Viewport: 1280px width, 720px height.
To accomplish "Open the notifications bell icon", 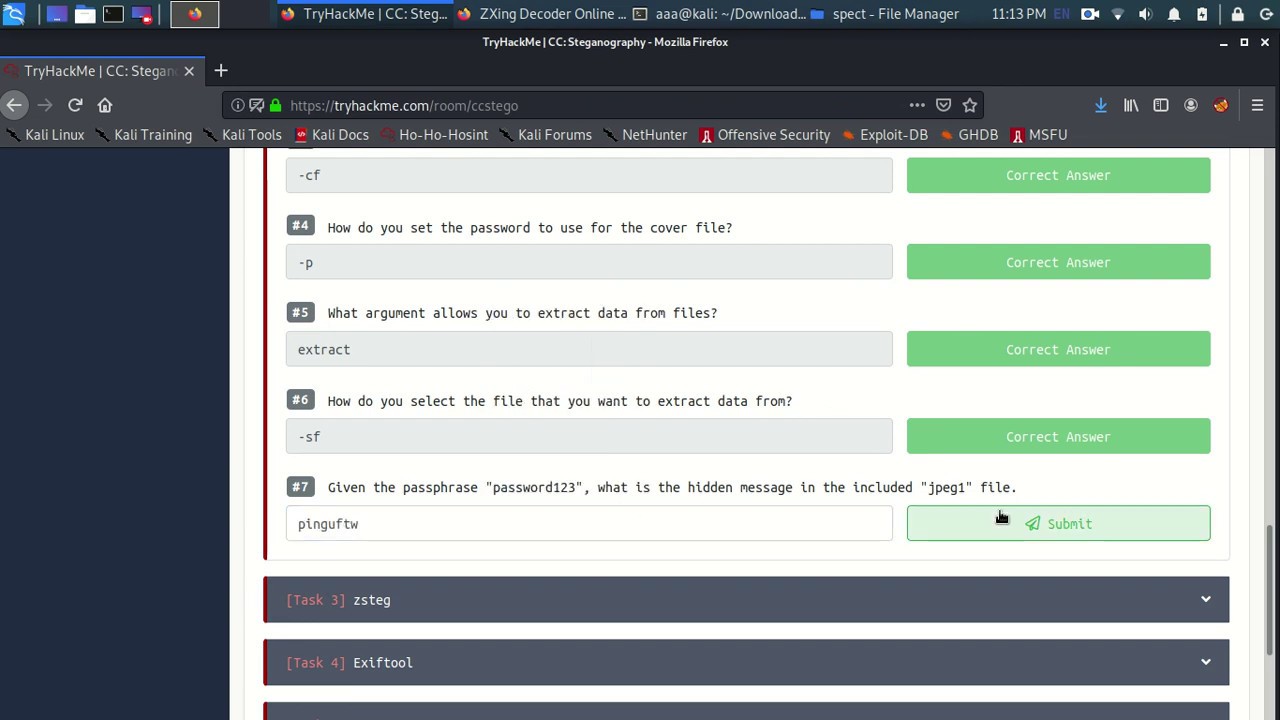I will pos(1174,14).
